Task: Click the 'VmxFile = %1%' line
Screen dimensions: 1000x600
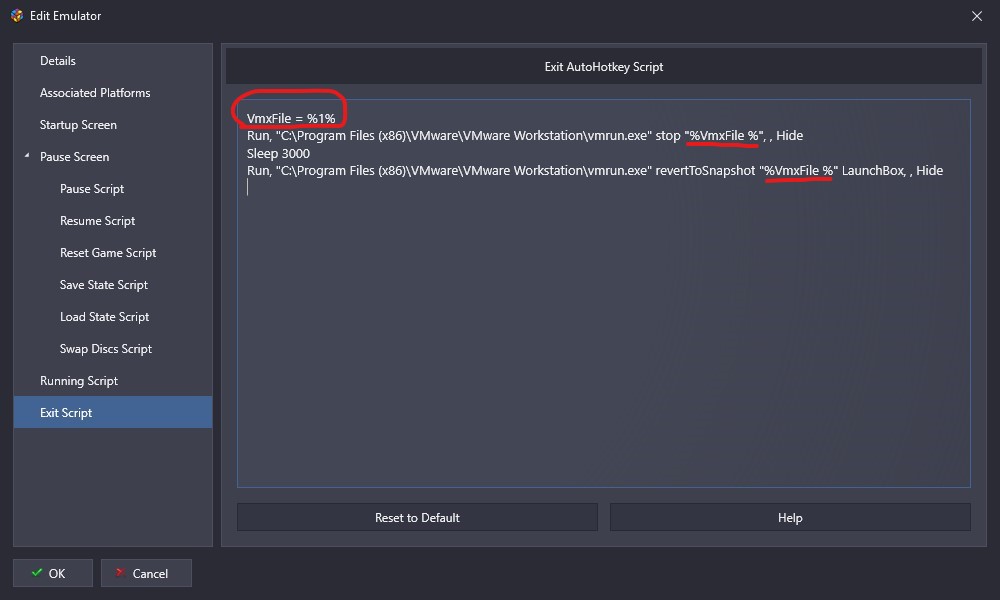Action: pyautogui.click(x=291, y=119)
